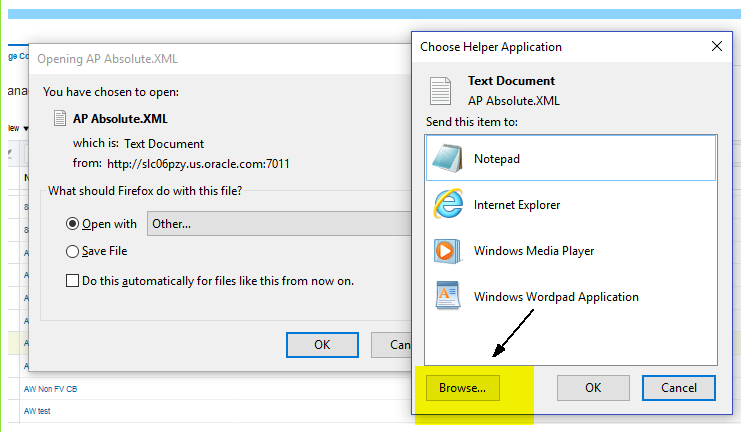Open the AW test link in background page
Viewport: 741px width, 432px height.
[37, 411]
